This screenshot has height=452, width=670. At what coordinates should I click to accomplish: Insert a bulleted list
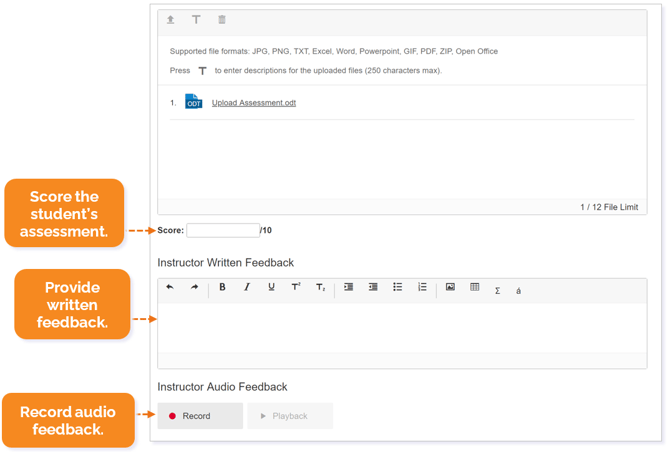click(x=397, y=288)
